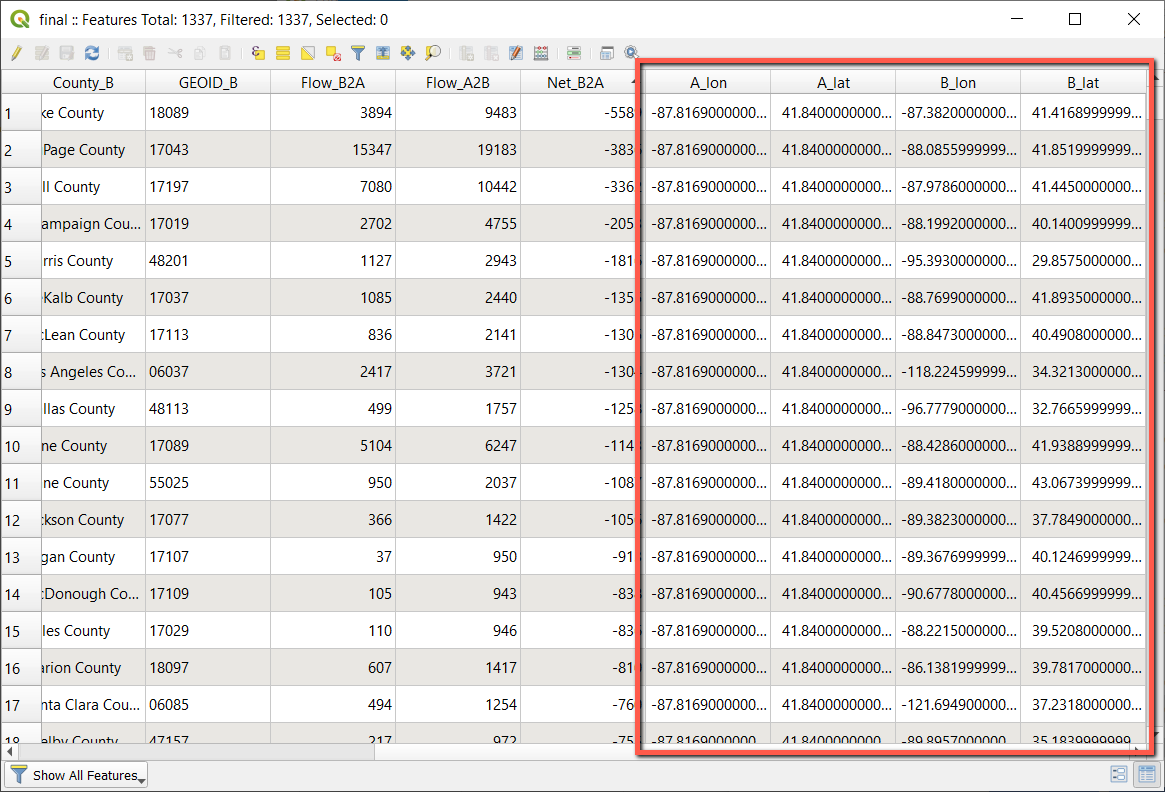The height and width of the screenshot is (792, 1165).
Task: Zoom map to selected rows
Action: tap(433, 53)
